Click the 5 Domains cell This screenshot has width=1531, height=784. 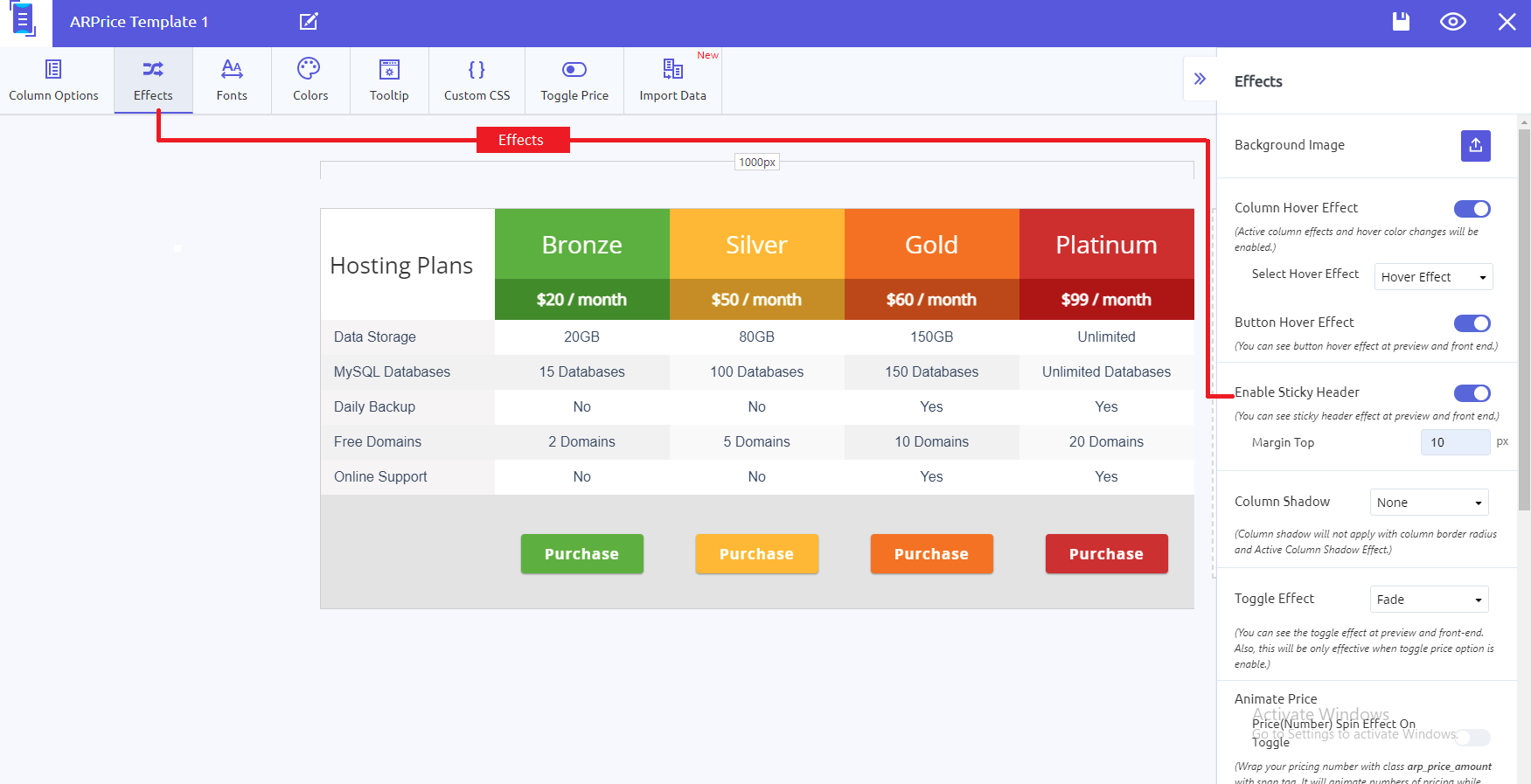pos(757,442)
